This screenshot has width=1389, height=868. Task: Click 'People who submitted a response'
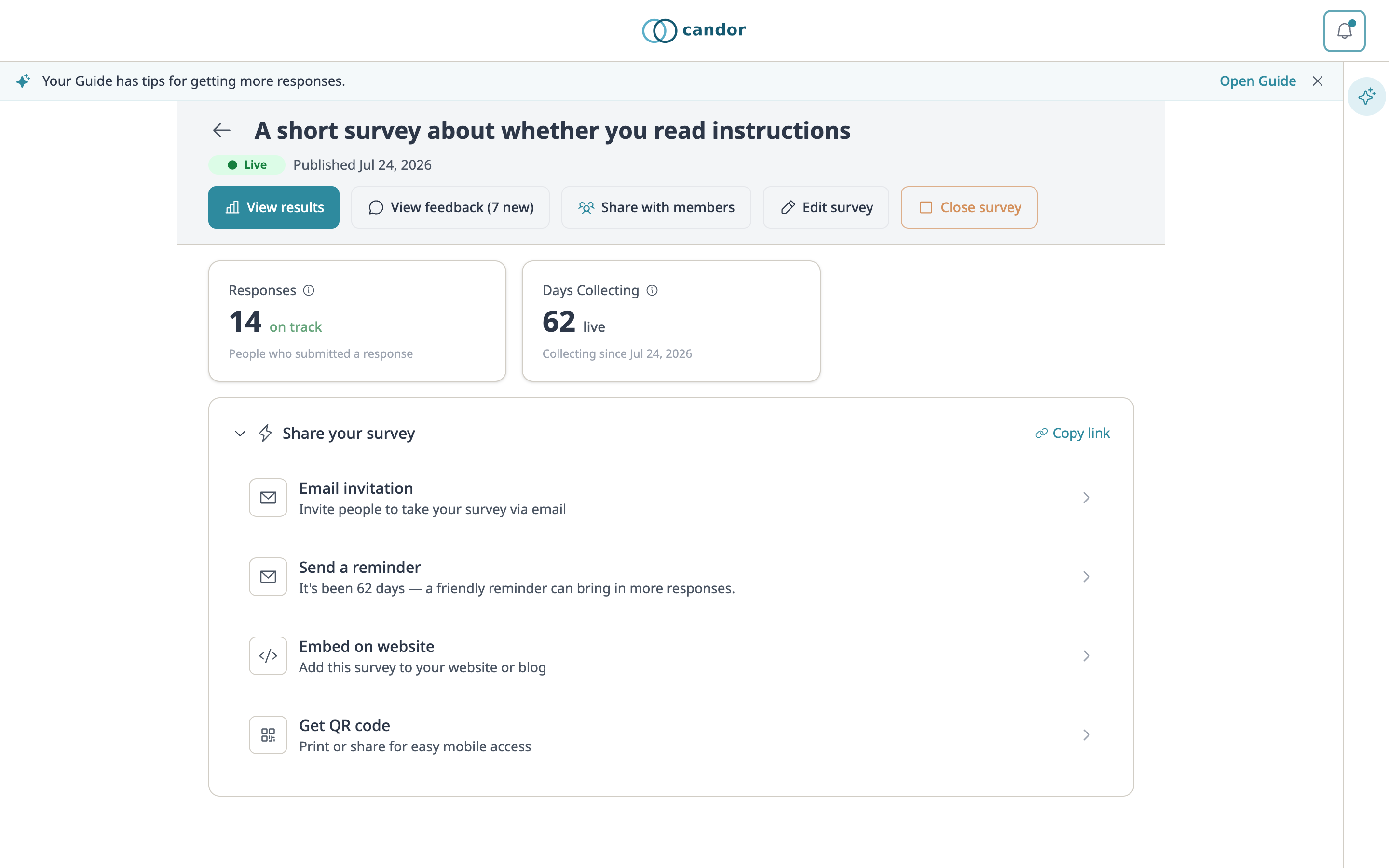321,353
